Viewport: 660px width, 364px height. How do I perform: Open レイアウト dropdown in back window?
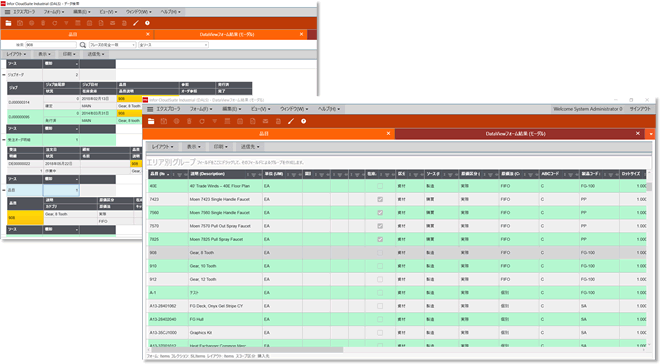16,54
